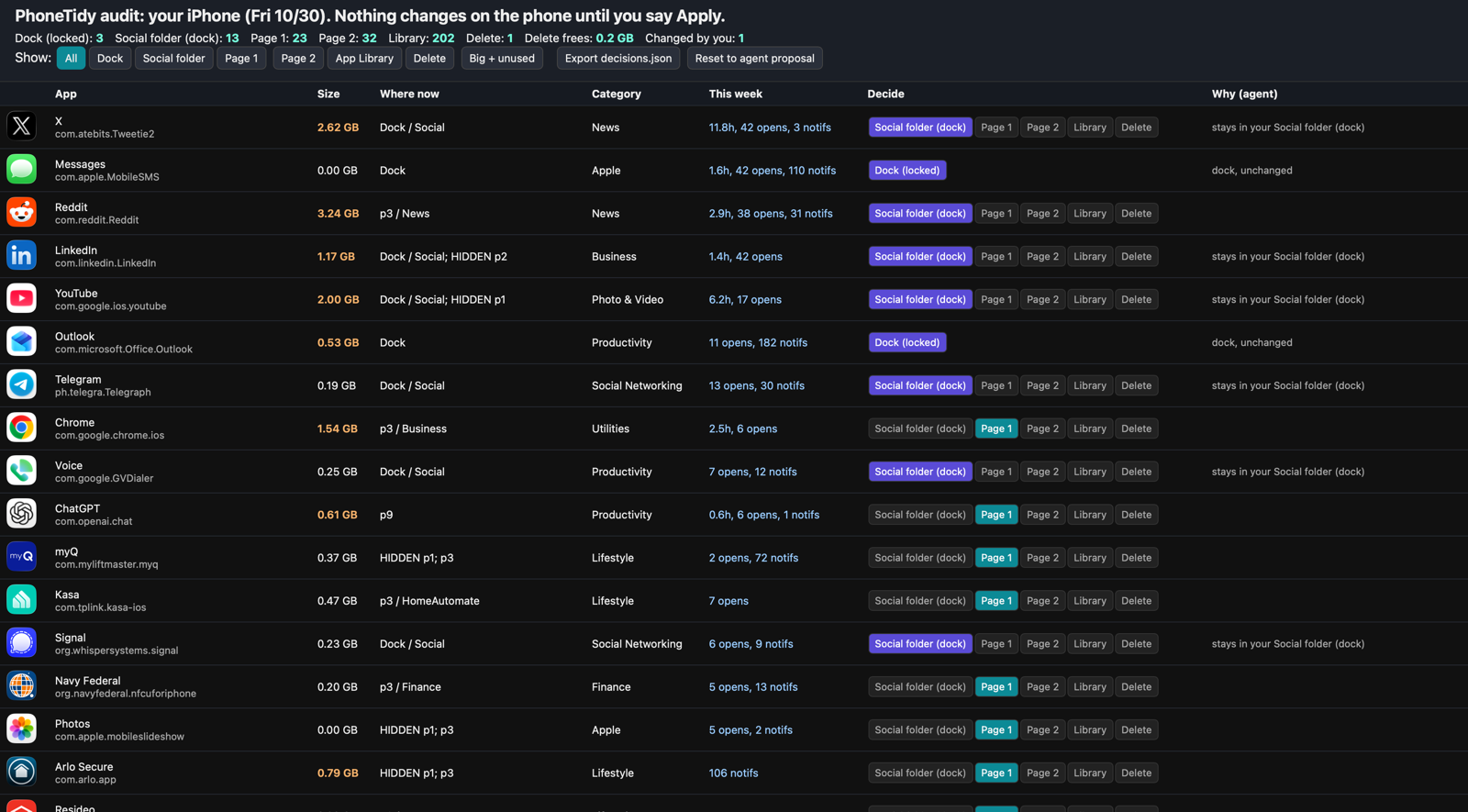Set Signal decision to Delete

[x=1136, y=644]
